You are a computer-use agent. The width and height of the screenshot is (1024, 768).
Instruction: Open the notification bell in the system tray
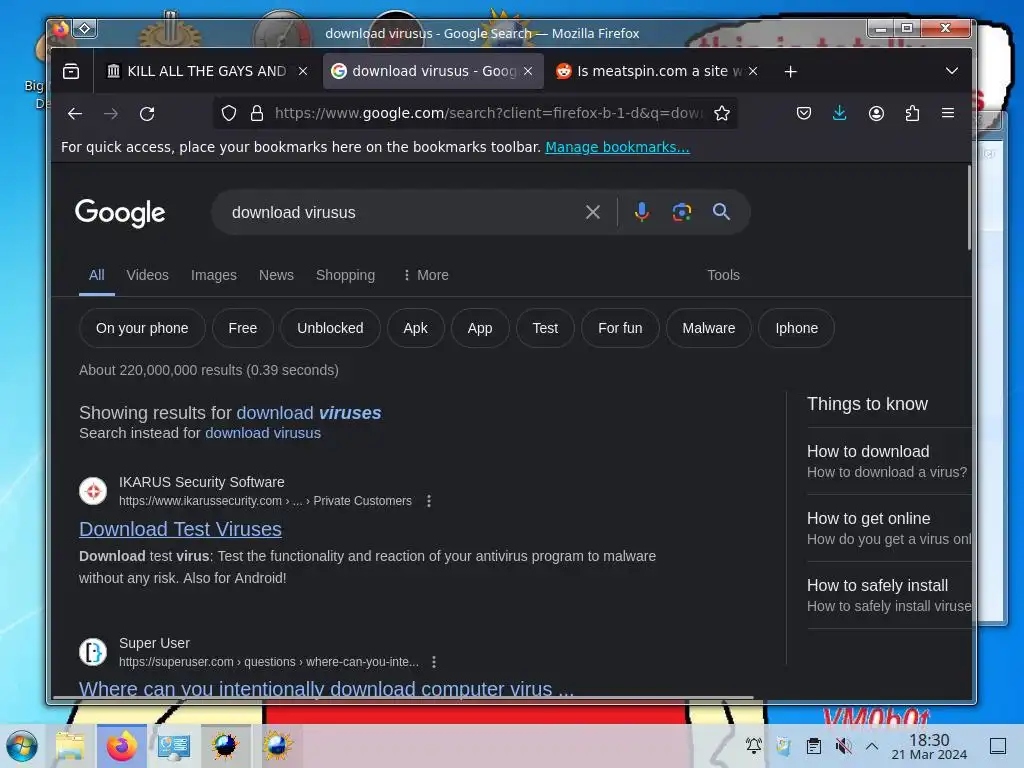[x=754, y=745]
